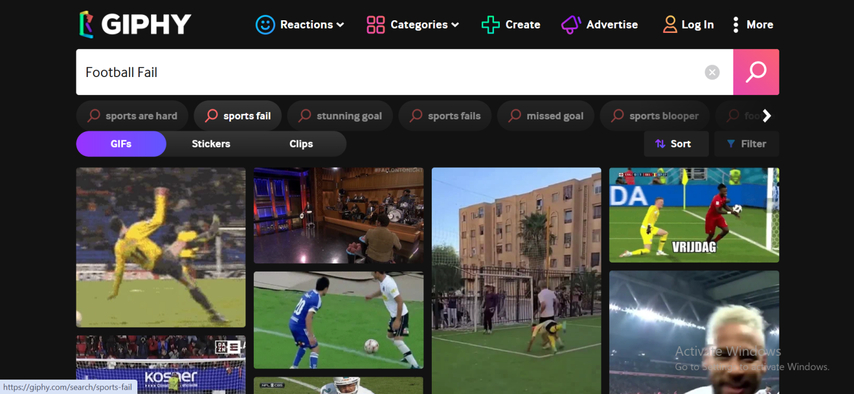Click the magnifier icon in 'stunning goal' chip
Screen dimensions: 854x394
[305, 116]
